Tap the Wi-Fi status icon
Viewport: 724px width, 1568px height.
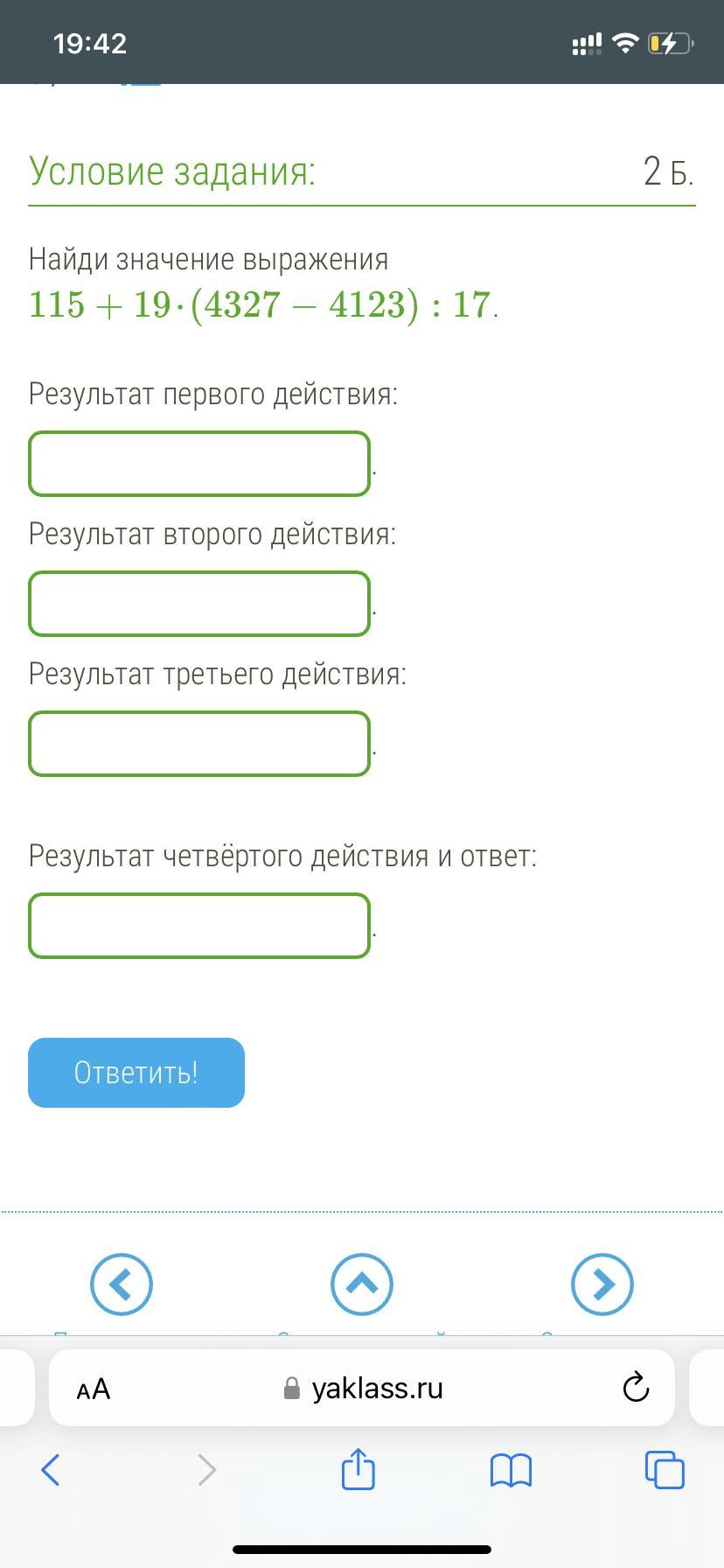[625, 43]
